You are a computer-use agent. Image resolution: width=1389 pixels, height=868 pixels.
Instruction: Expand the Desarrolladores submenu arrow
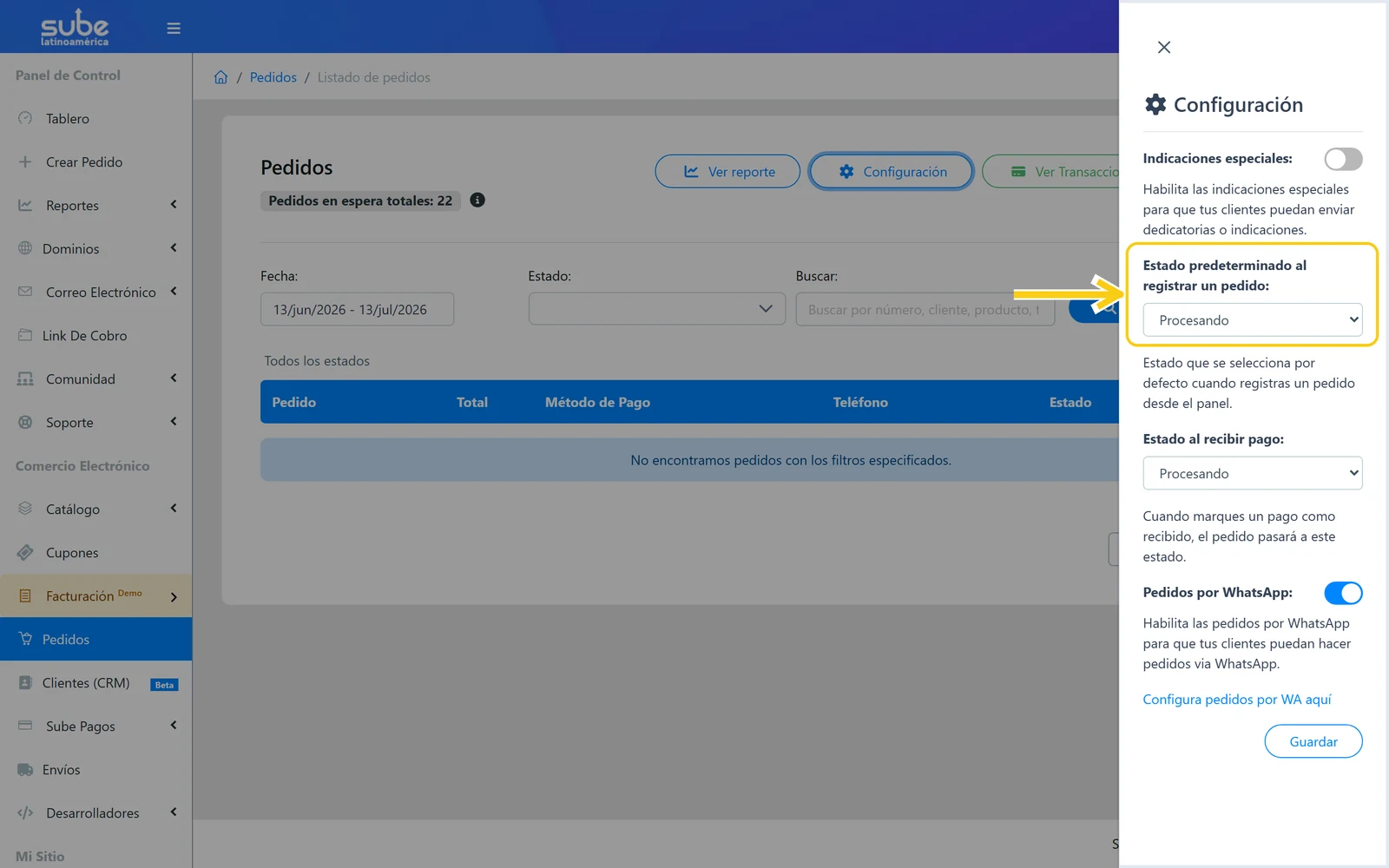[x=174, y=812]
